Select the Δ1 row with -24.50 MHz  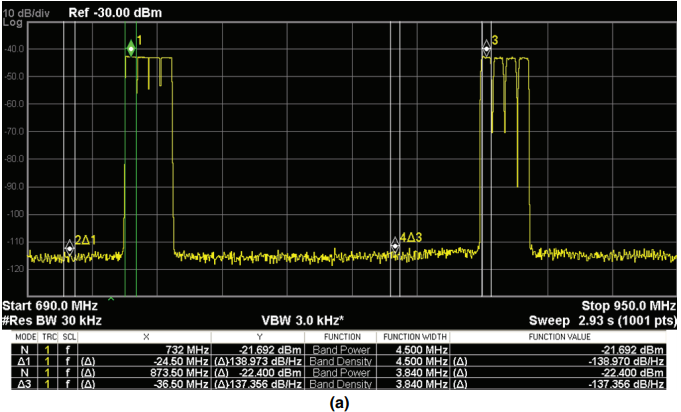[x=339, y=361]
